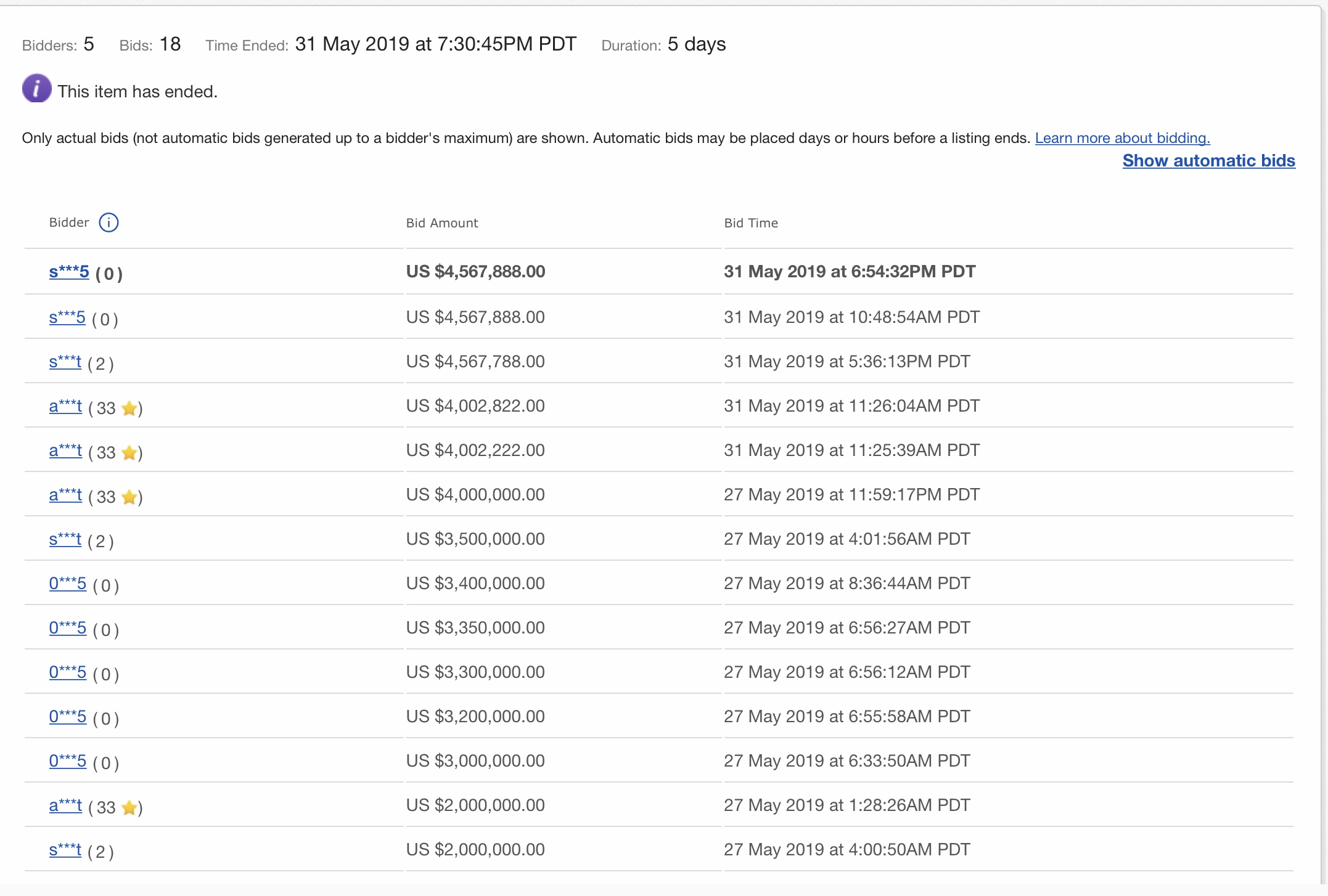
Task: Click the Bid Amount column header
Action: tap(441, 223)
